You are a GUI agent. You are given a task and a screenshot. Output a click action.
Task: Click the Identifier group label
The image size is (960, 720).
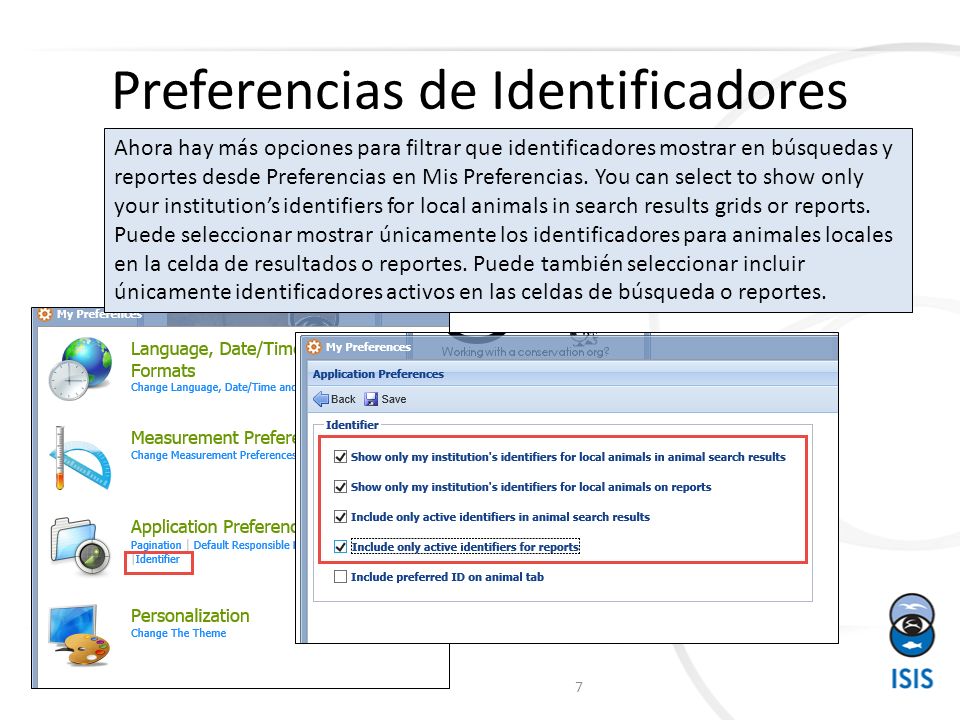click(352, 425)
